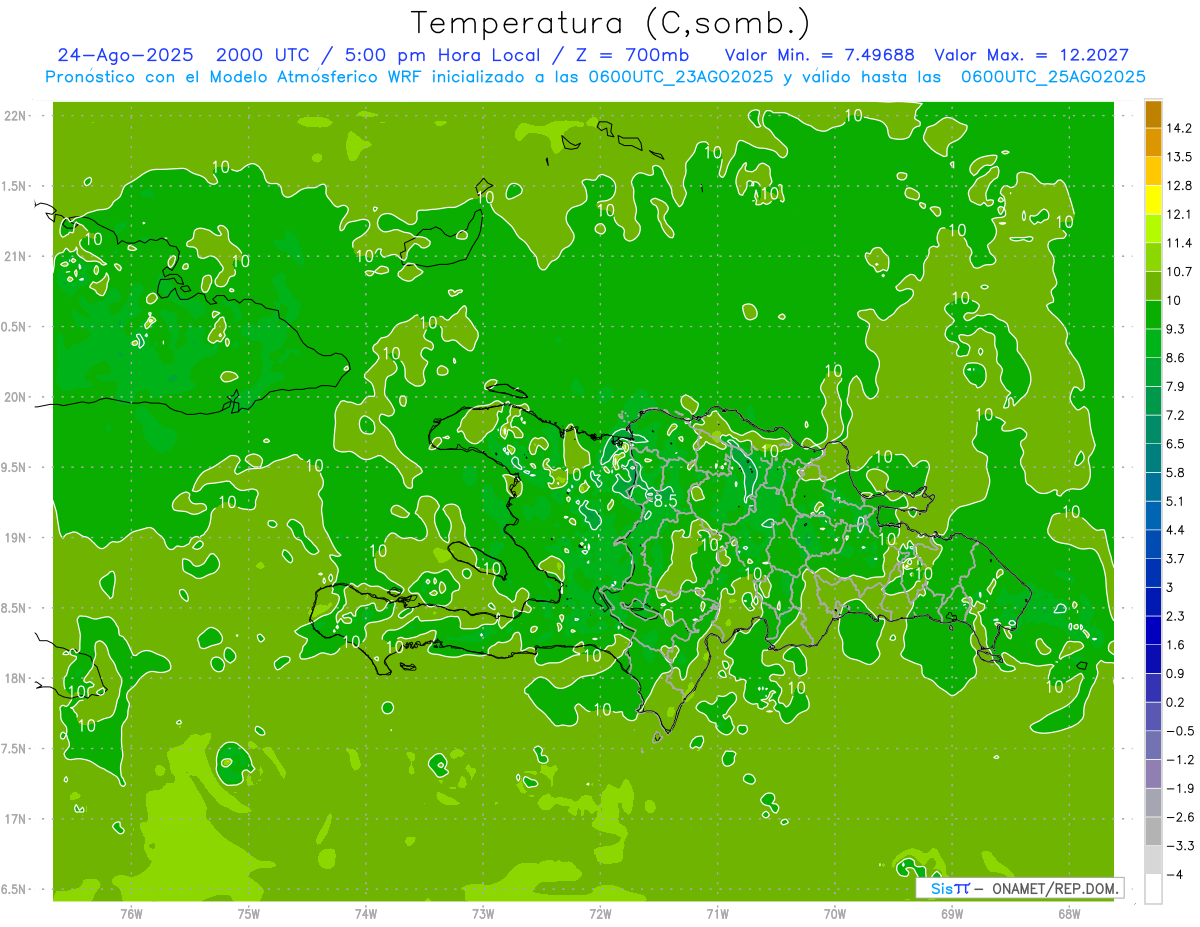
Task: Select the blue swatch between 4.4 and 5.1
Action: click(x=1153, y=515)
